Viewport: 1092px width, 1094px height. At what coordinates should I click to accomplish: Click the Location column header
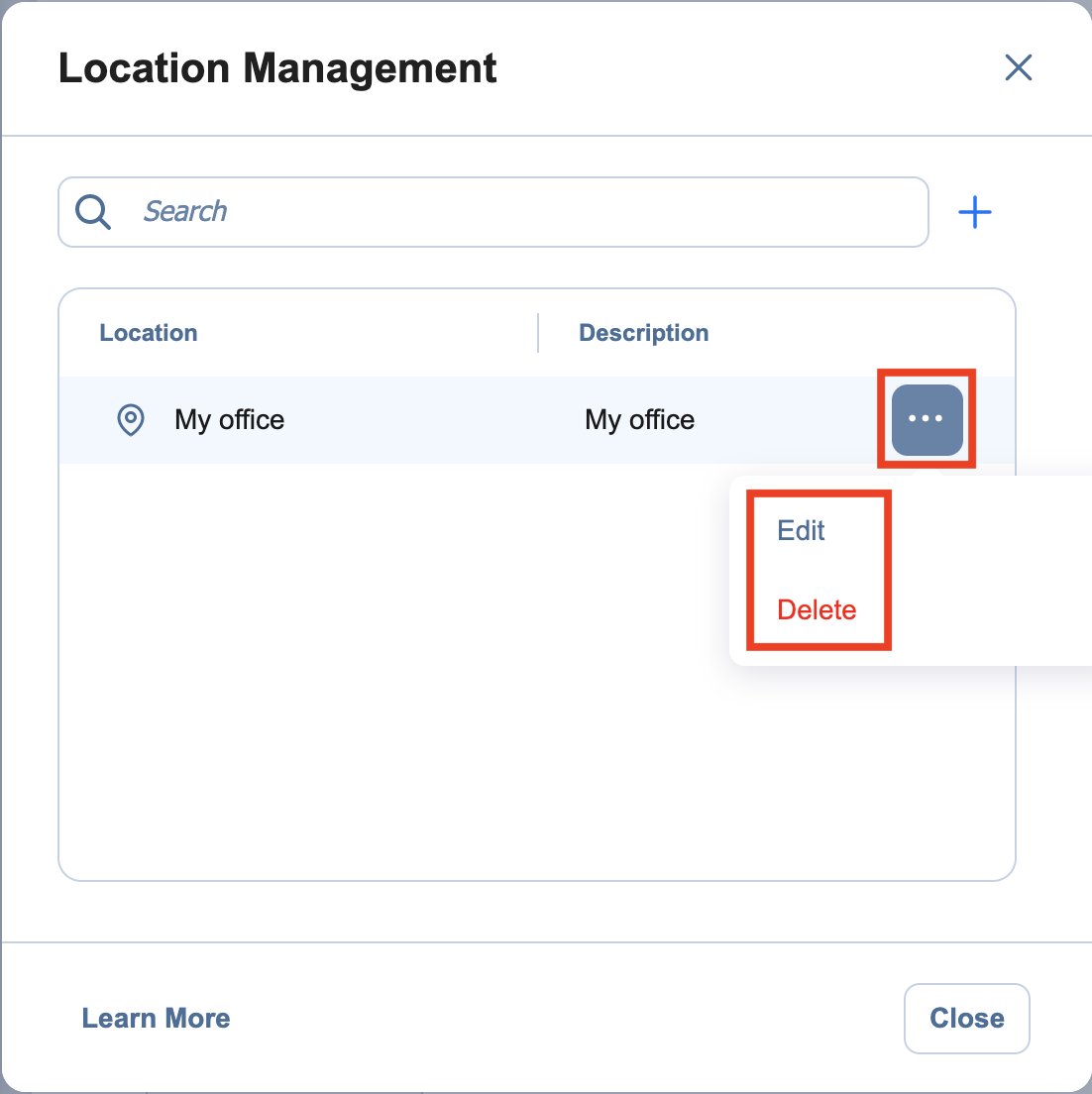tap(149, 333)
